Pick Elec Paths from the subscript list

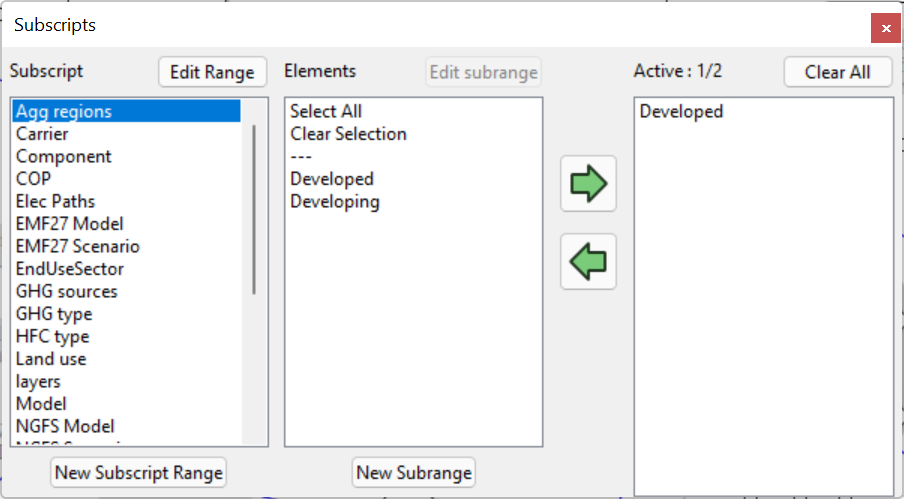[x=55, y=202]
